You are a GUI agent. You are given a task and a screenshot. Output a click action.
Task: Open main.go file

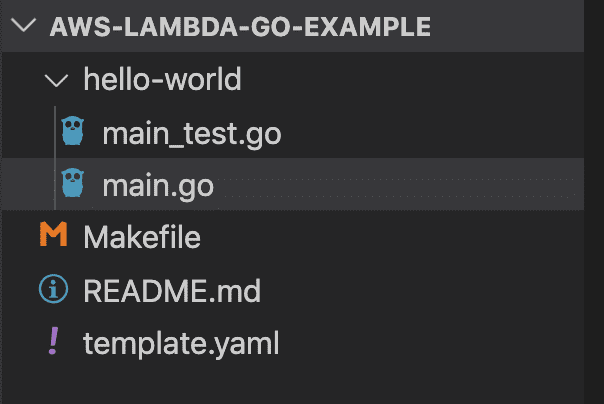click(x=158, y=186)
